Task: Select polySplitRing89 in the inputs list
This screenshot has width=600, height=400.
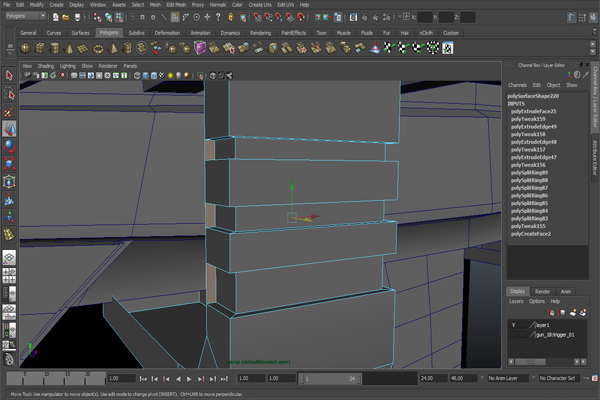Action: coord(529,173)
